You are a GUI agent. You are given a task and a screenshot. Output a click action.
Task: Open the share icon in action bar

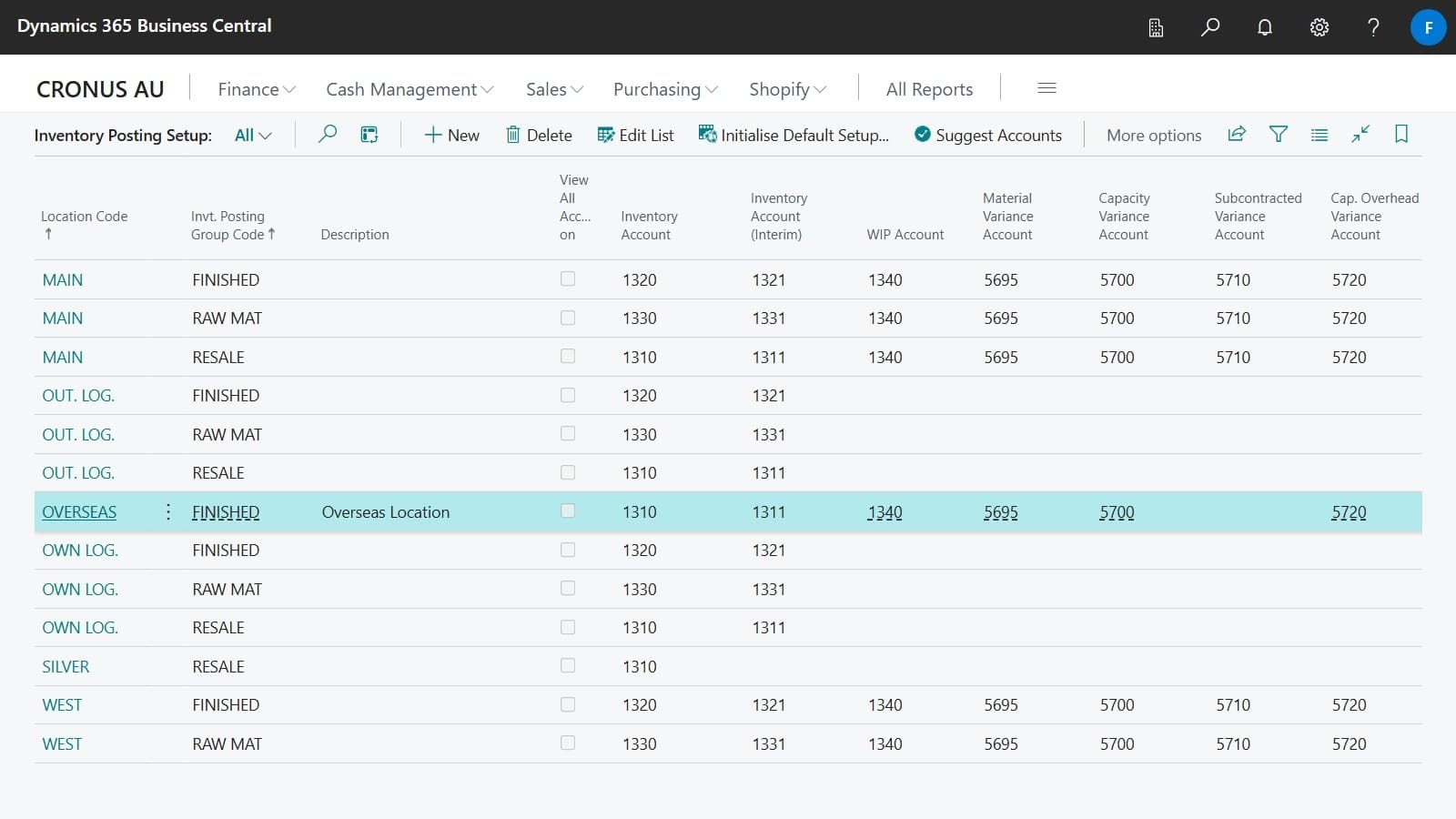coord(1236,135)
